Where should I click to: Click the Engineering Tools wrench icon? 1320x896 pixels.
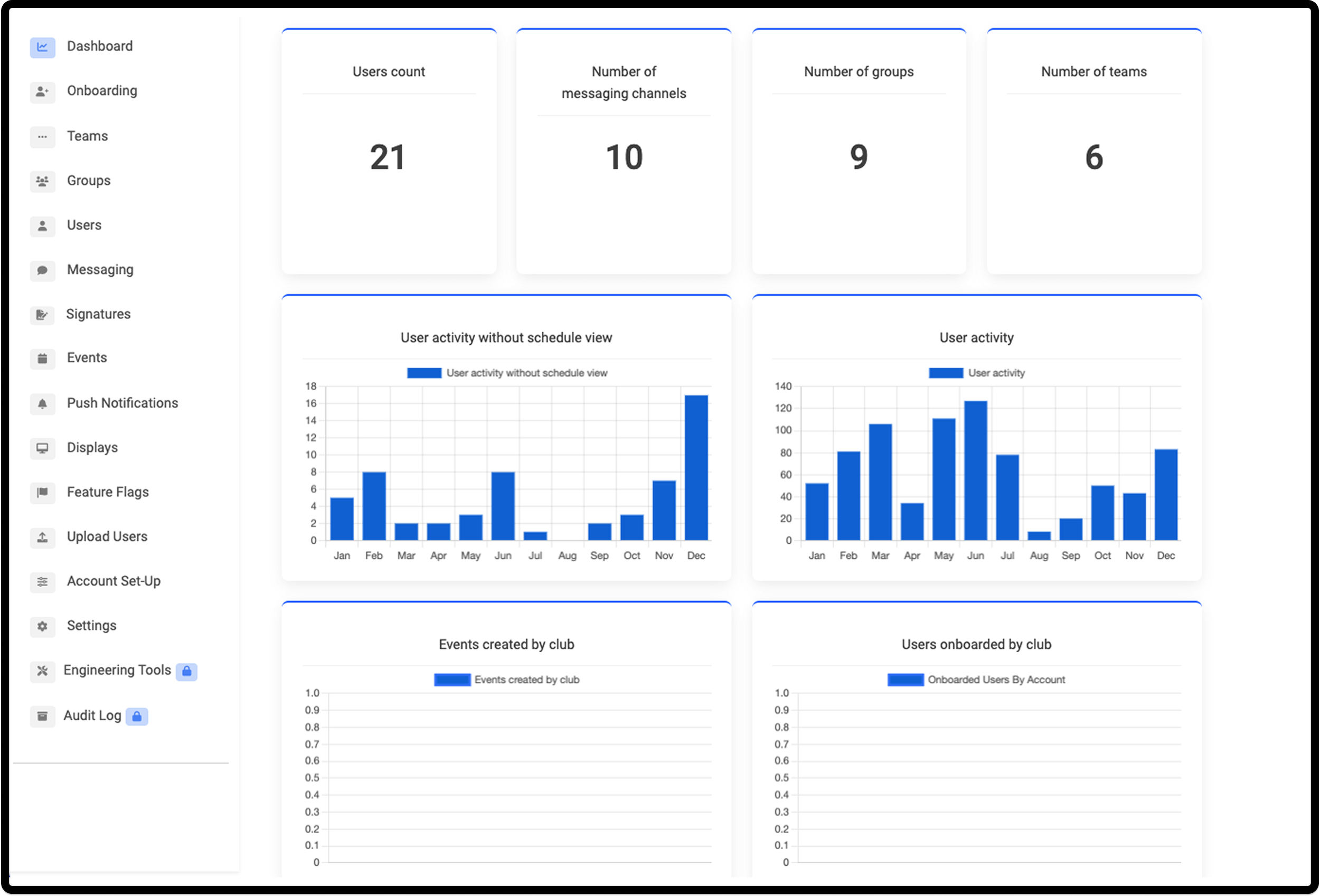(42, 671)
